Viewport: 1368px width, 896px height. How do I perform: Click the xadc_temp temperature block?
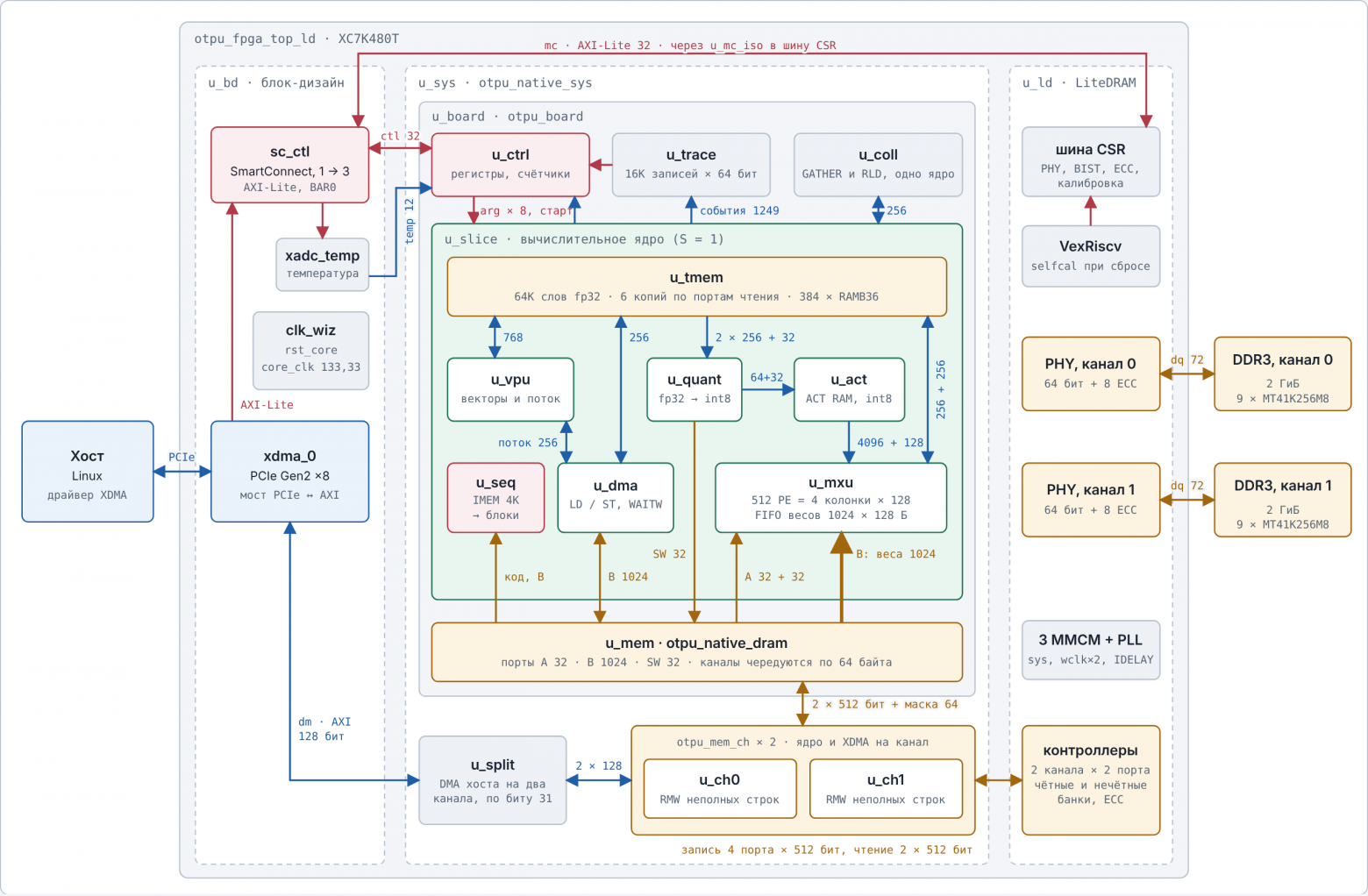323,264
